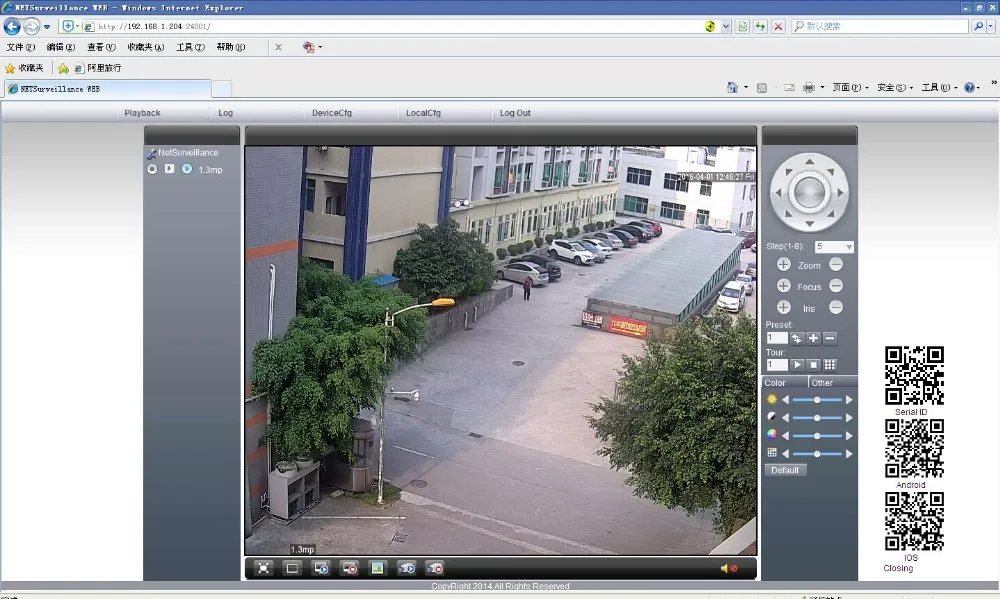Start the camera Tour playback
1000x599 pixels.
(x=798, y=364)
